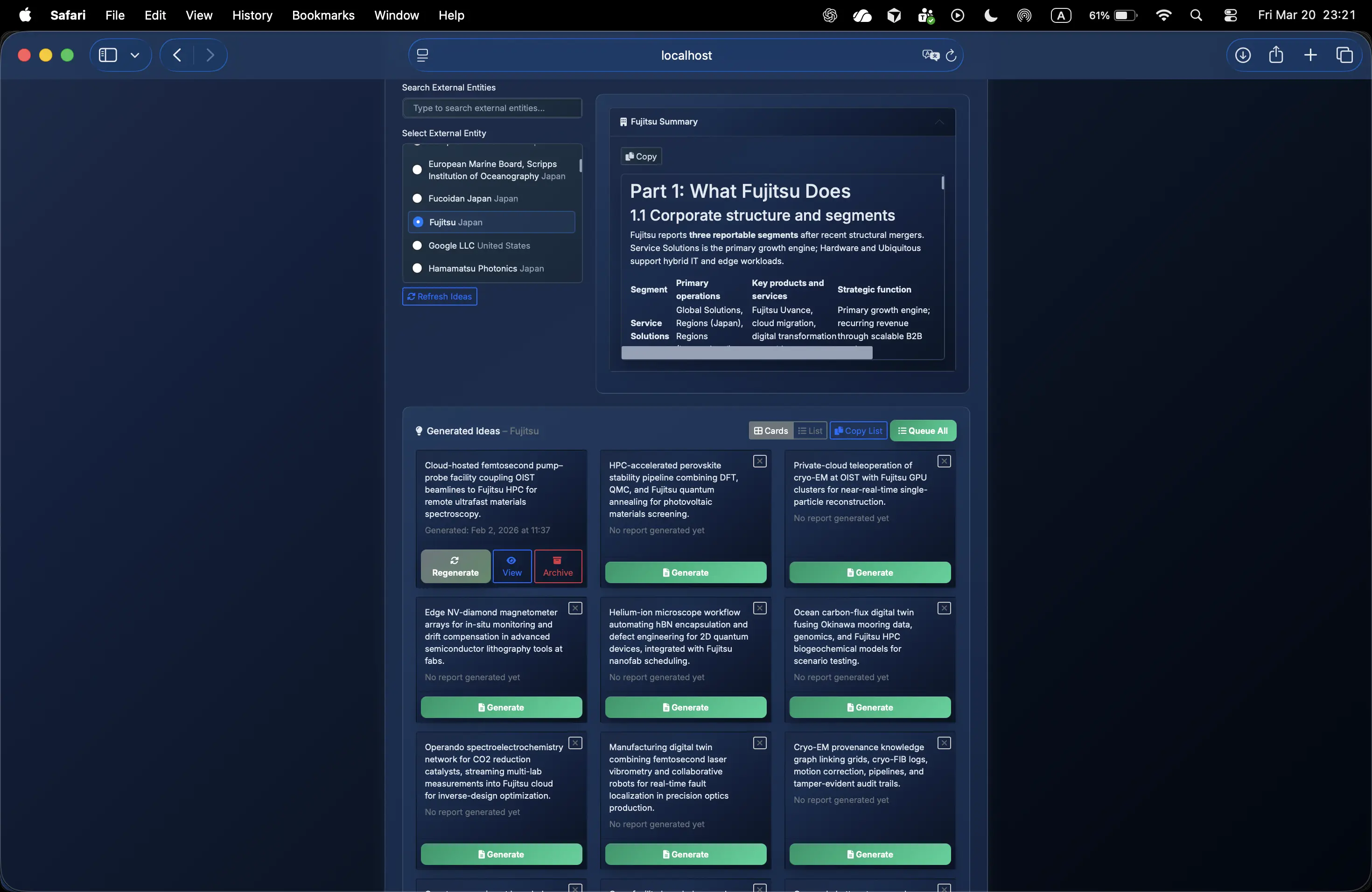Click the horizontal scrollbar in the Fujitsu summary
This screenshot has width=1372, height=892.
tap(747, 353)
